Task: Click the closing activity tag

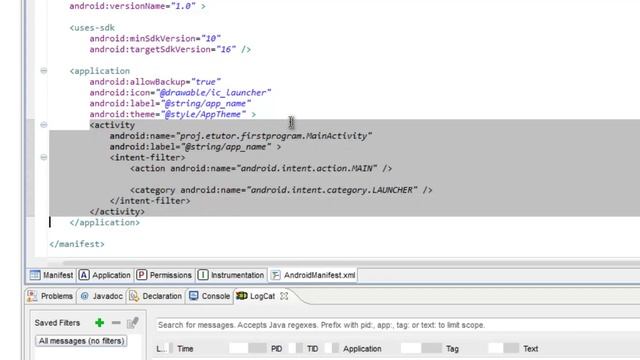Action: pos(117,211)
